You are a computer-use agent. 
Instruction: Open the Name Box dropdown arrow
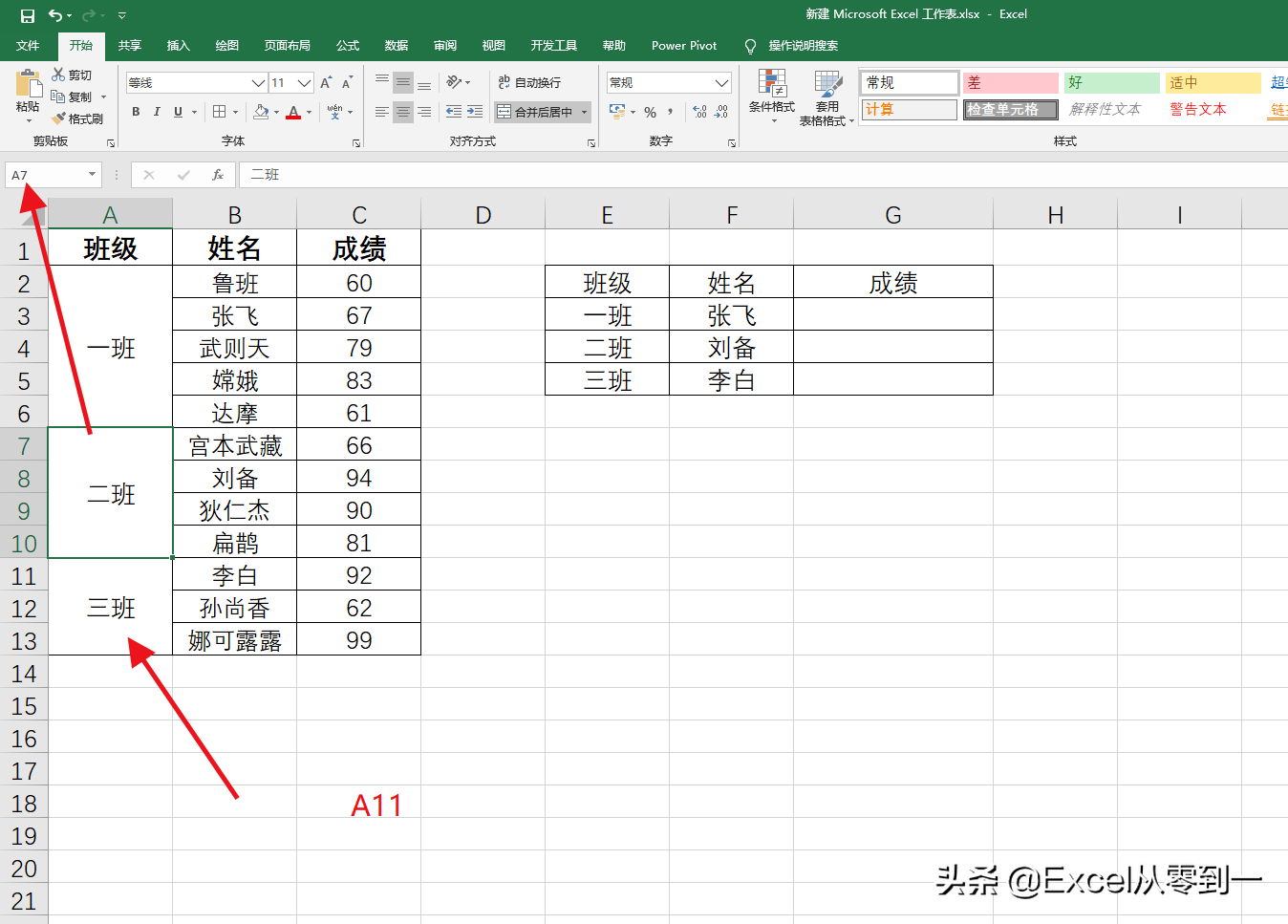click(92, 175)
